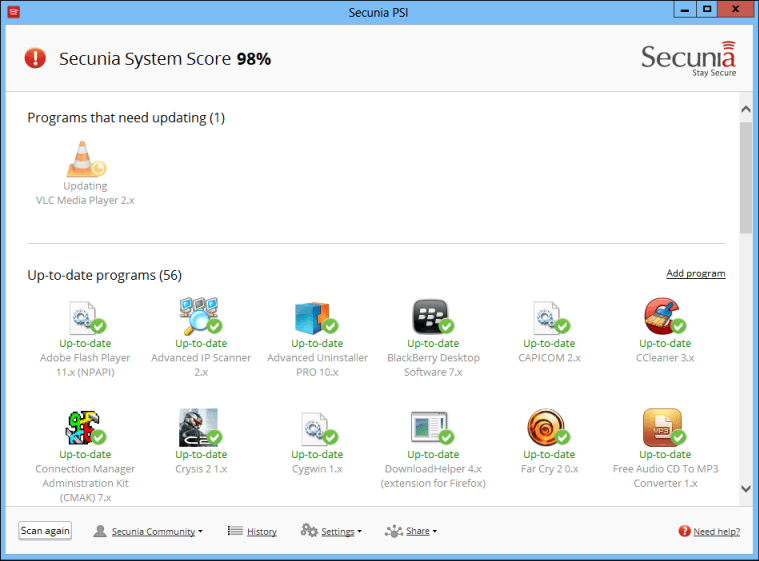Open the BlackBerry Desktop Software icon
Viewport: 759px width, 561px height.
[432, 317]
